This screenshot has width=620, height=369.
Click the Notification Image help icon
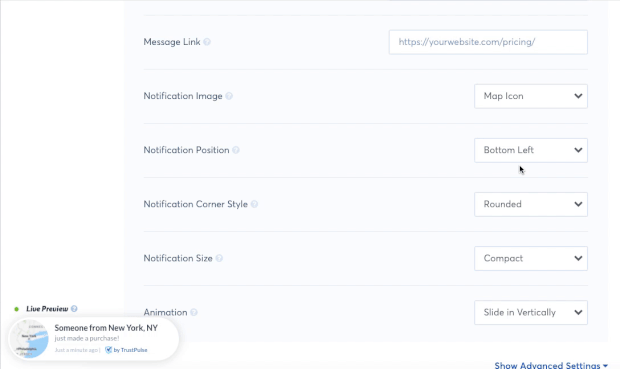(x=229, y=96)
